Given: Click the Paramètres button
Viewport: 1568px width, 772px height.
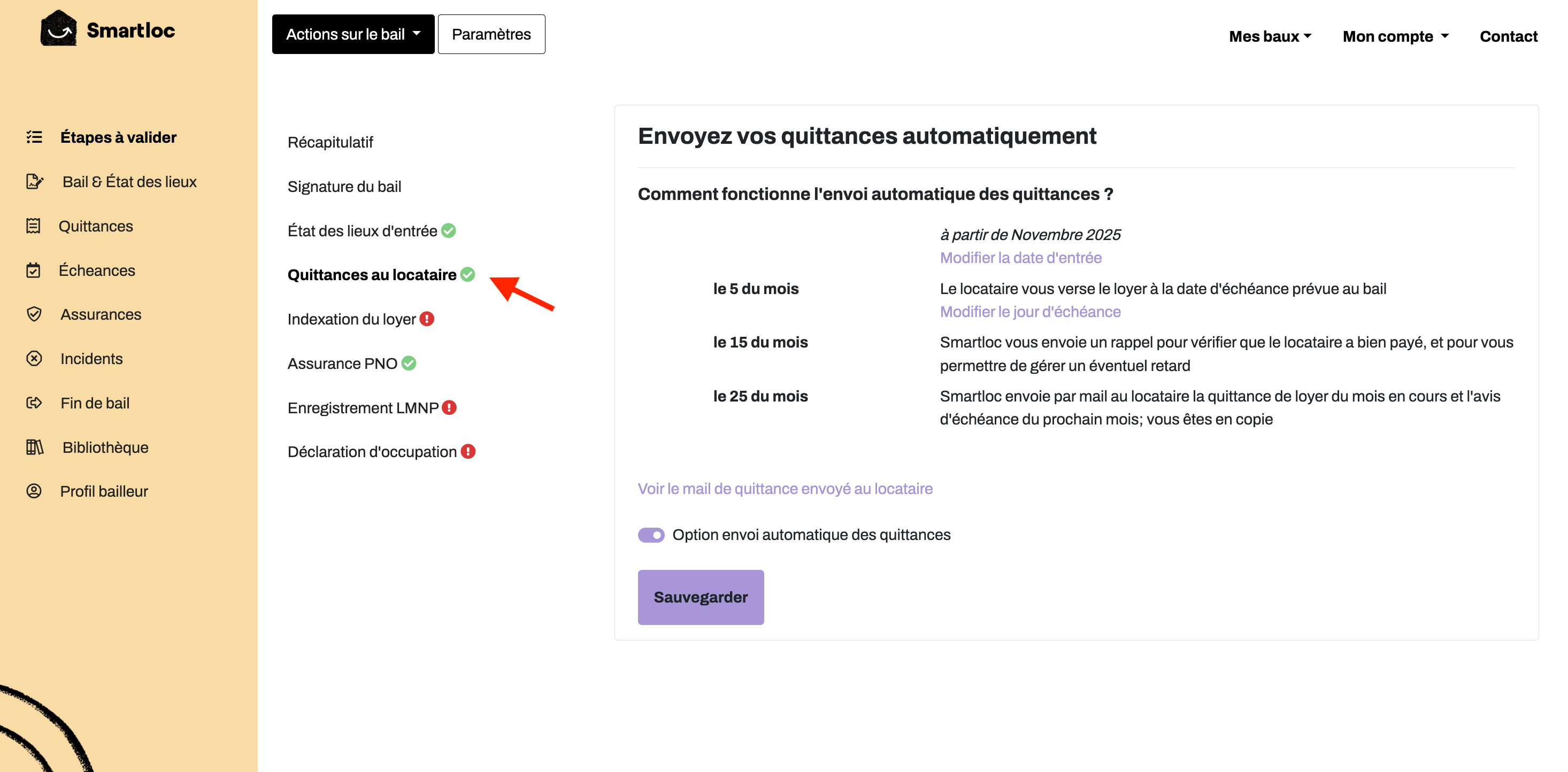Looking at the screenshot, I should [x=490, y=34].
